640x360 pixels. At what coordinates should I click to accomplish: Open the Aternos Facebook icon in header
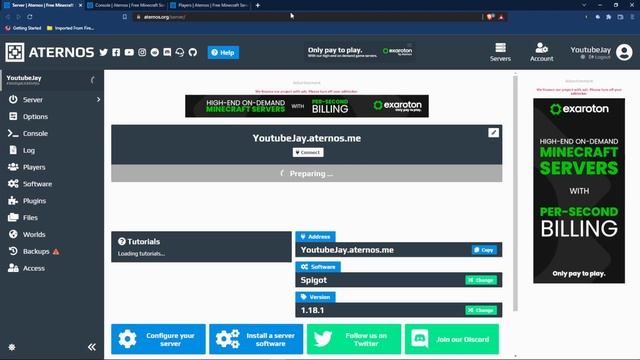click(x=116, y=52)
